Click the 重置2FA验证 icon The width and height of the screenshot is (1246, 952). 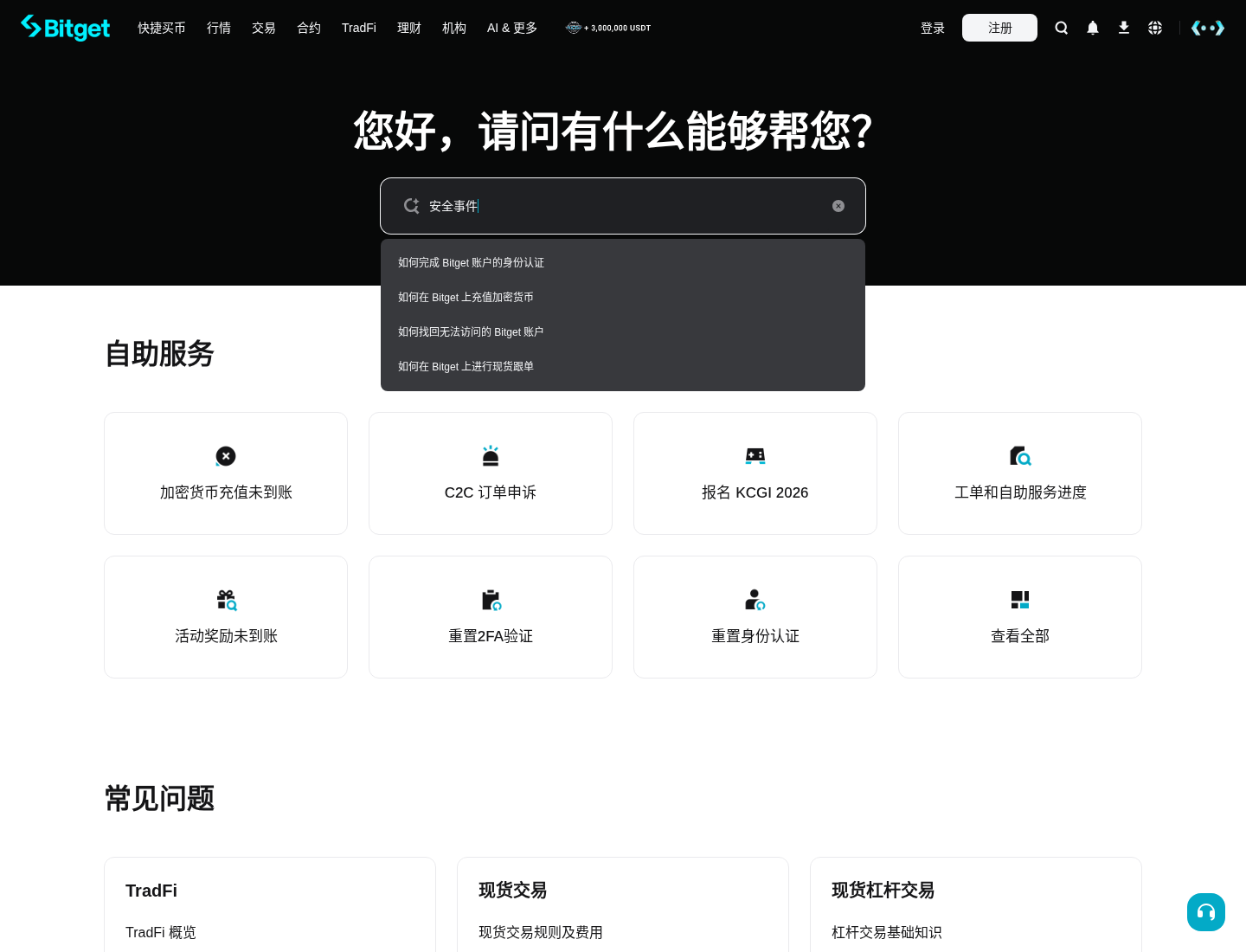coord(491,600)
